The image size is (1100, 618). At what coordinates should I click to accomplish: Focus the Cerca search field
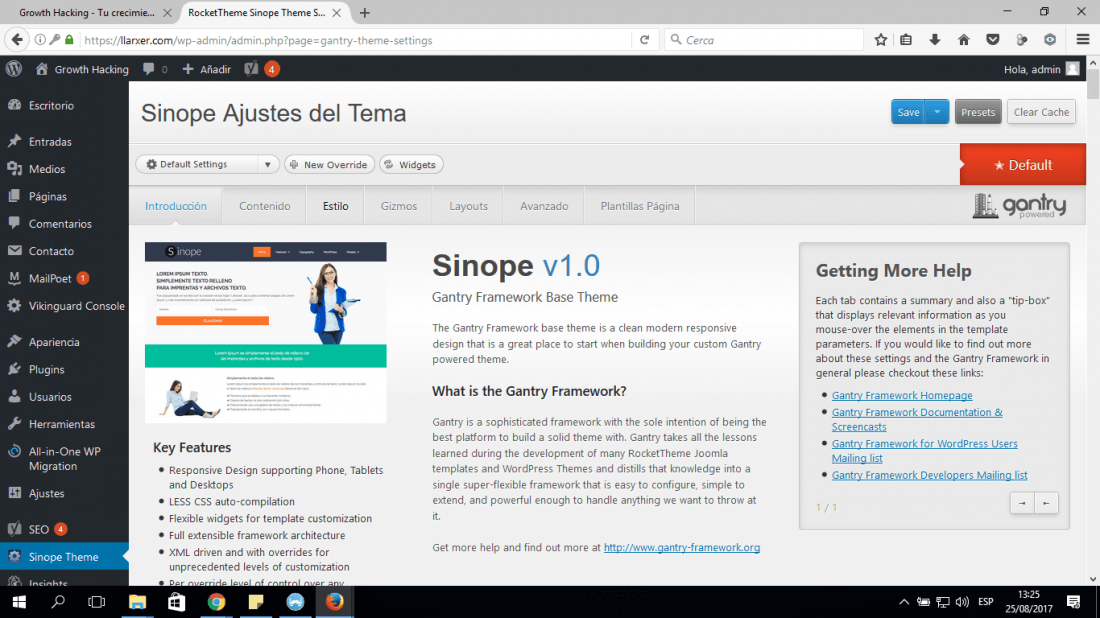pyautogui.click(x=763, y=40)
